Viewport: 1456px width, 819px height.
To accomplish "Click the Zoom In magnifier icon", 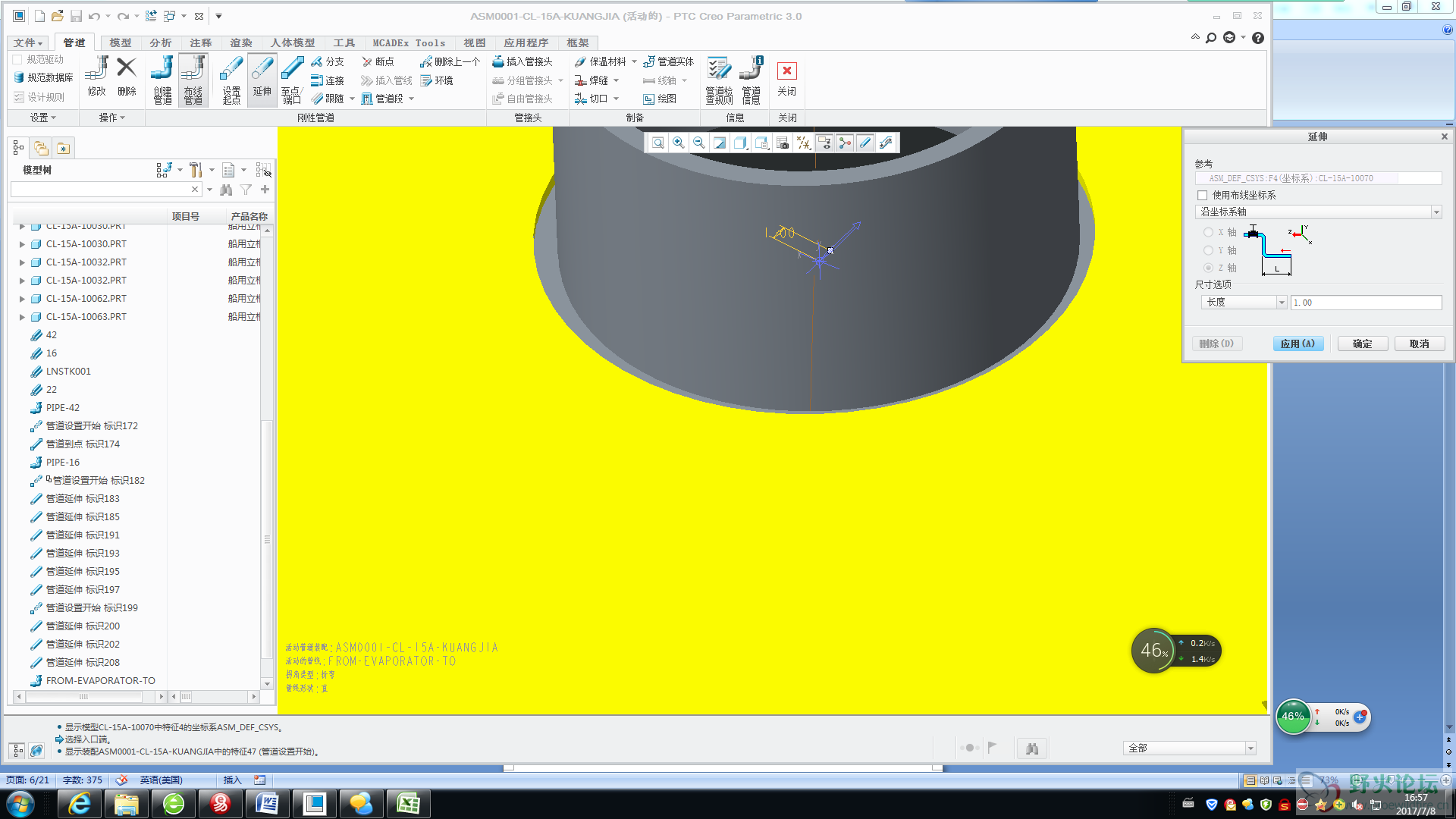I will (x=679, y=143).
